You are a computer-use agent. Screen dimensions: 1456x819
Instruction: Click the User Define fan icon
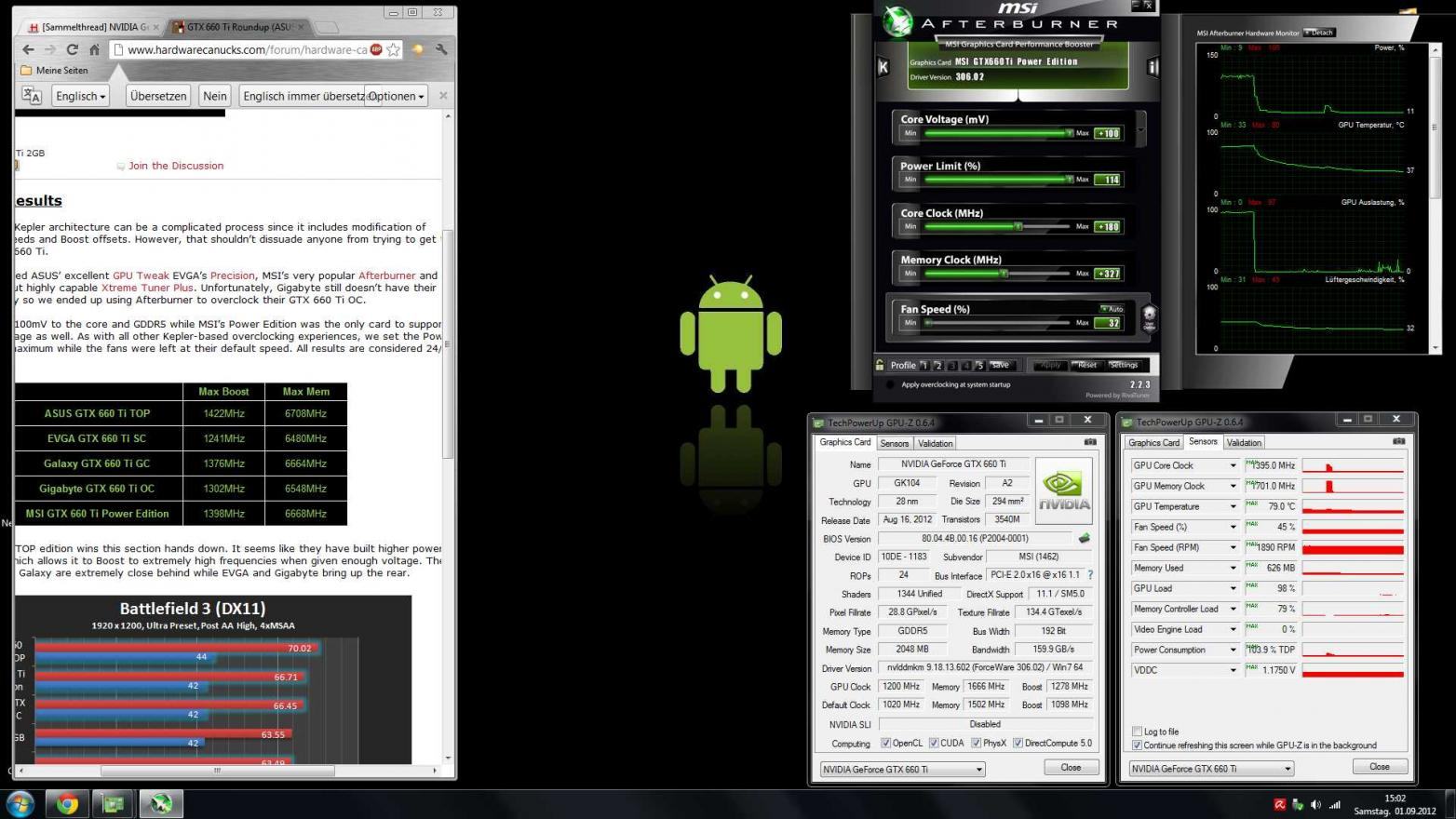coord(1149,317)
